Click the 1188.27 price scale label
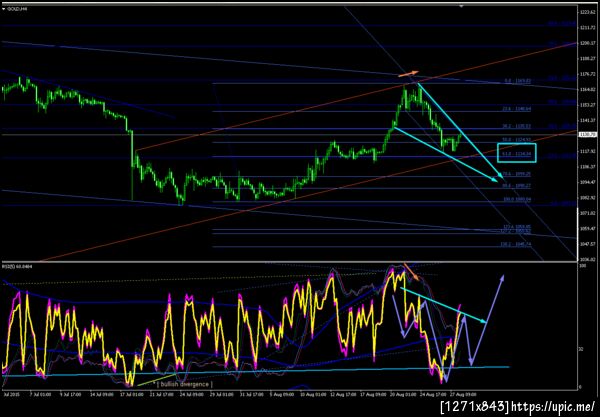 587,59
